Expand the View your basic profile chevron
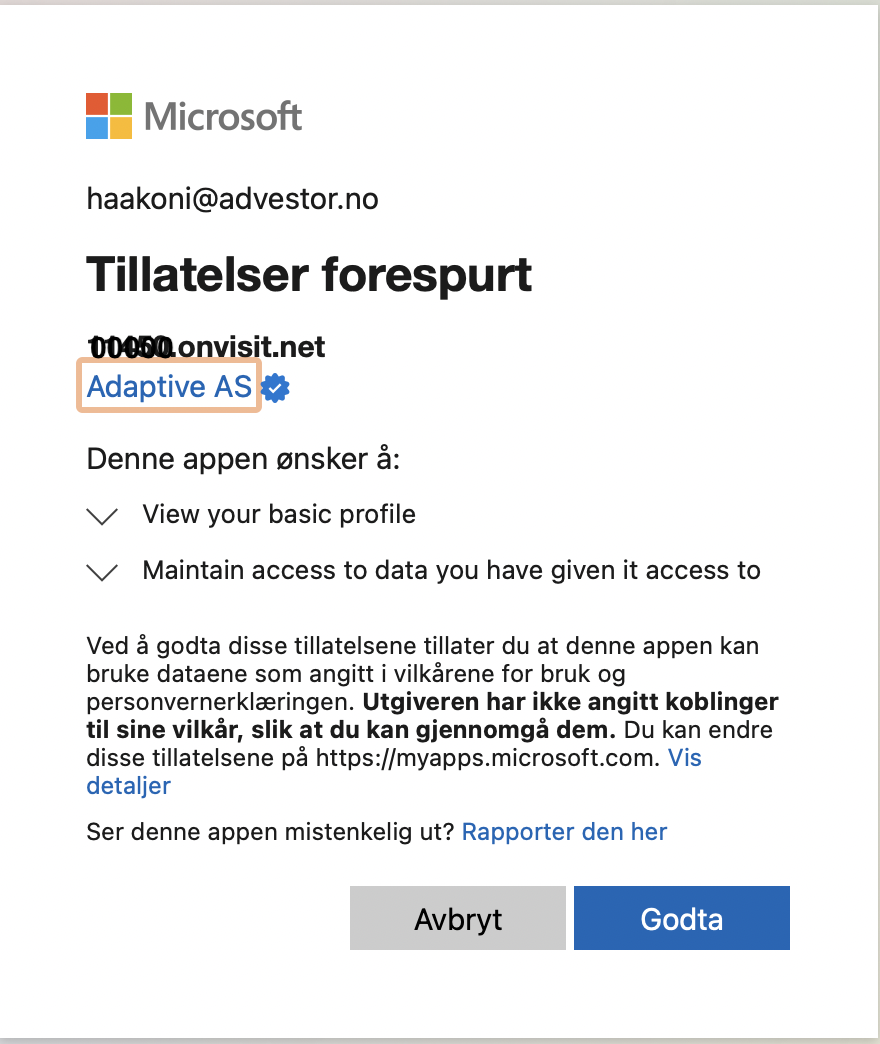The image size is (880, 1044). pyautogui.click(x=103, y=516)
